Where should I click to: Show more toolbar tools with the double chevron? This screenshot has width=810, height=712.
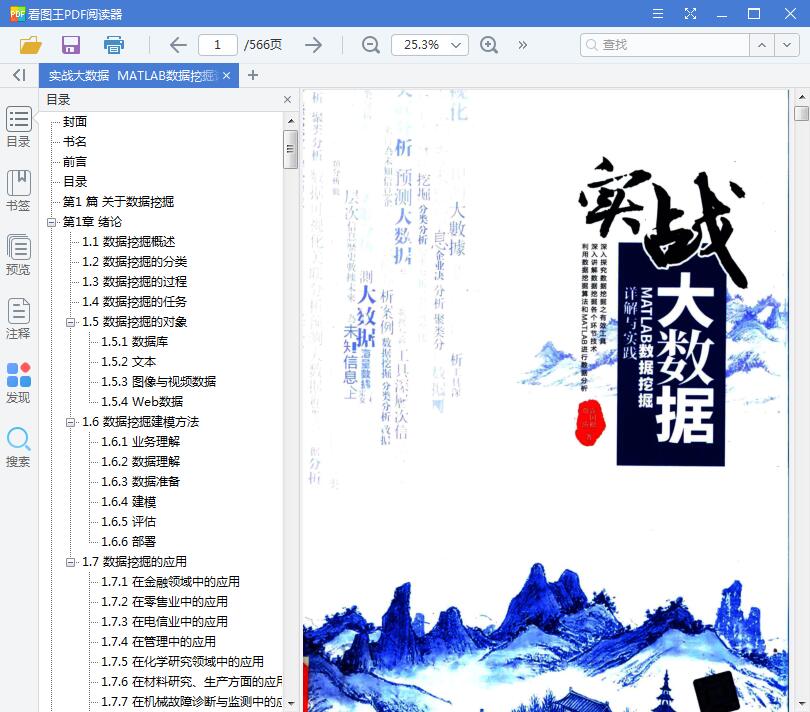coord(523,45)
